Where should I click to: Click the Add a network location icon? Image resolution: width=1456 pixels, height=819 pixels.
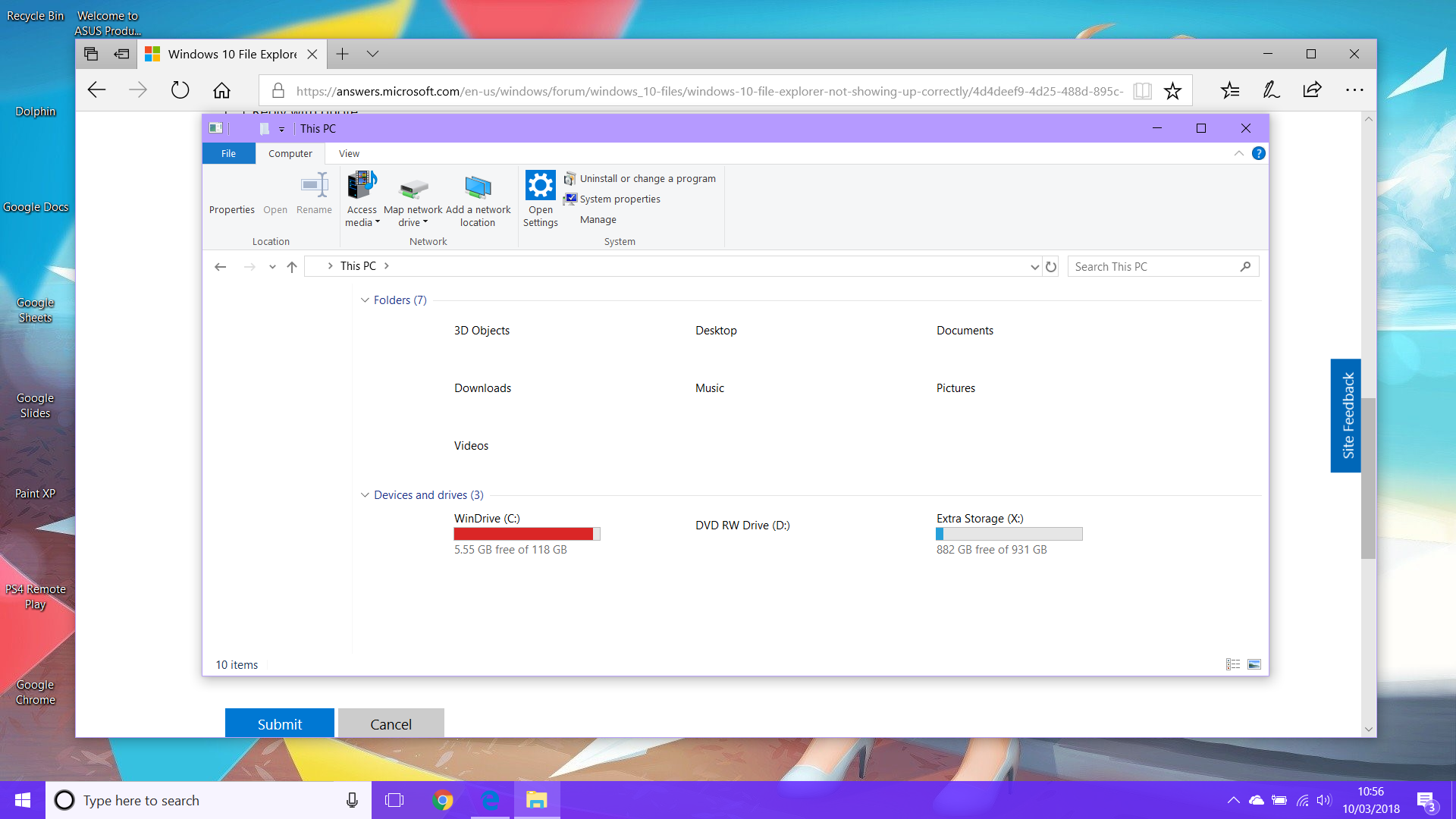pos(478,187)
